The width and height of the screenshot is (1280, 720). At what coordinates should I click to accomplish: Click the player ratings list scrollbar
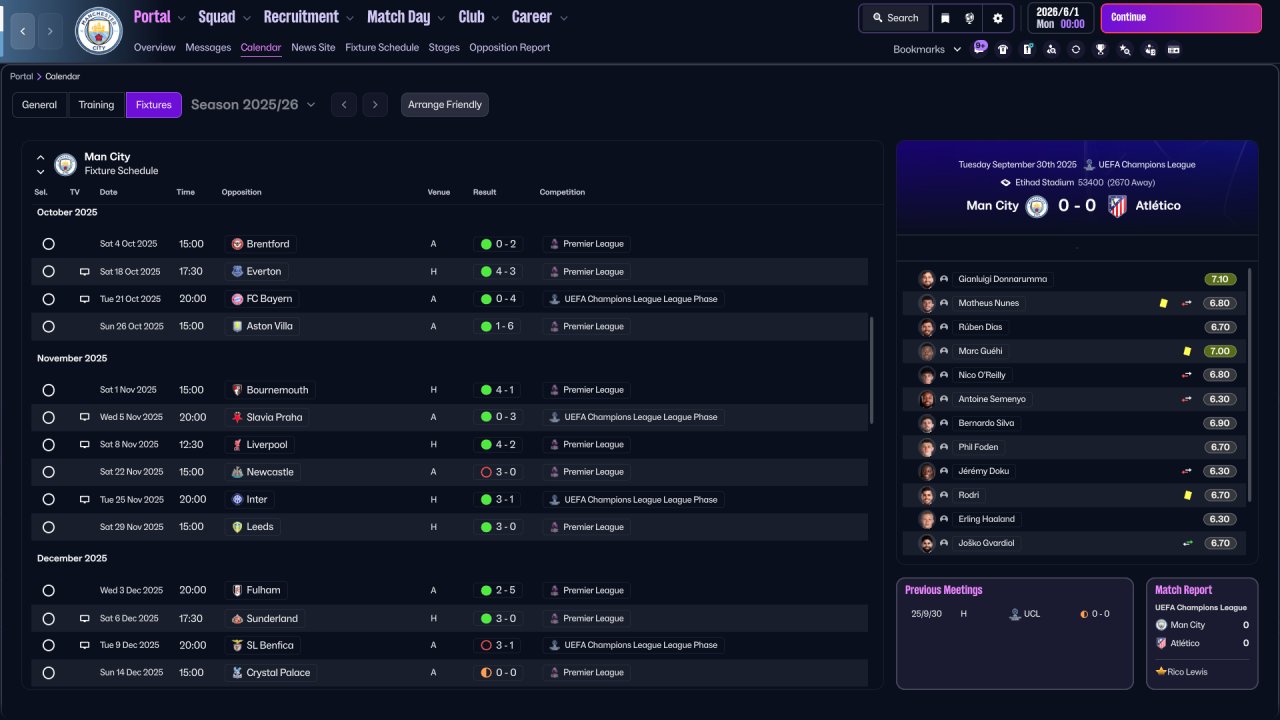point(1250,384)
